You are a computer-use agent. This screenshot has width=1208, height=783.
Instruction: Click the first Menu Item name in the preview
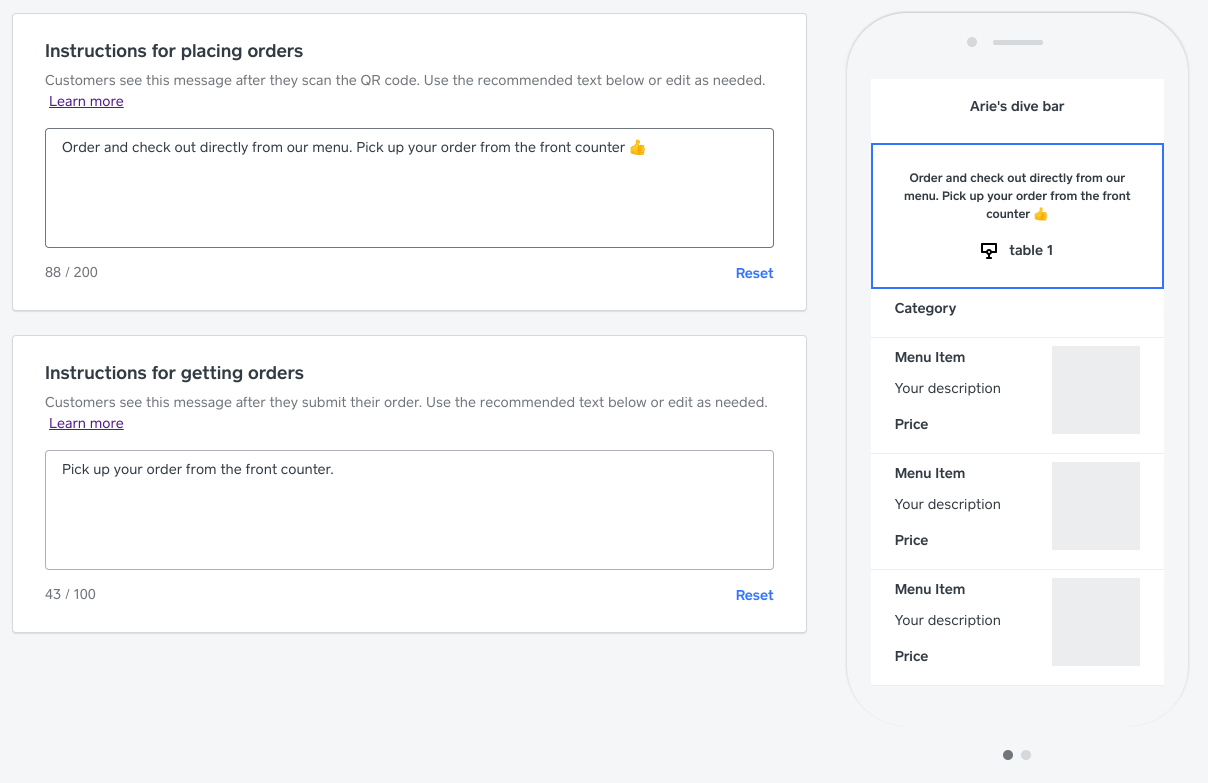tap(930, 357)
